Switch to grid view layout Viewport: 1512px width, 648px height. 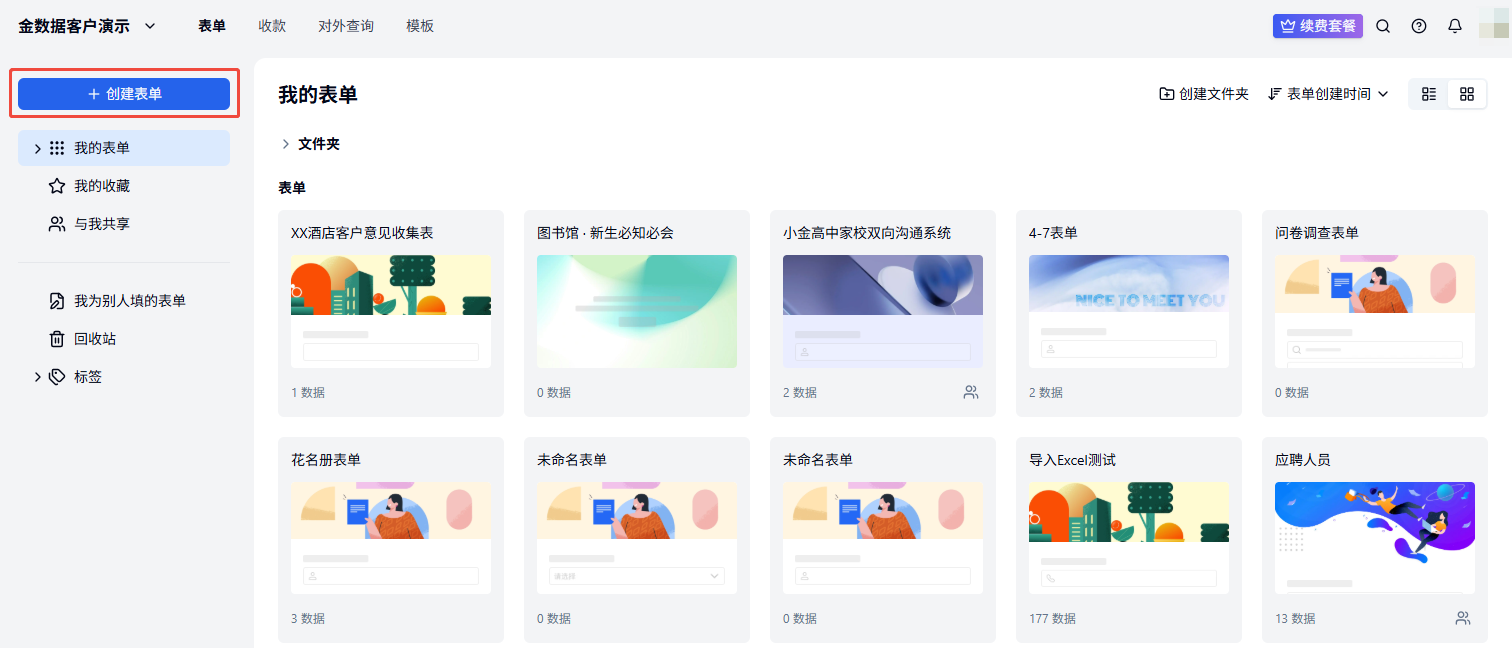(1467, 94)
